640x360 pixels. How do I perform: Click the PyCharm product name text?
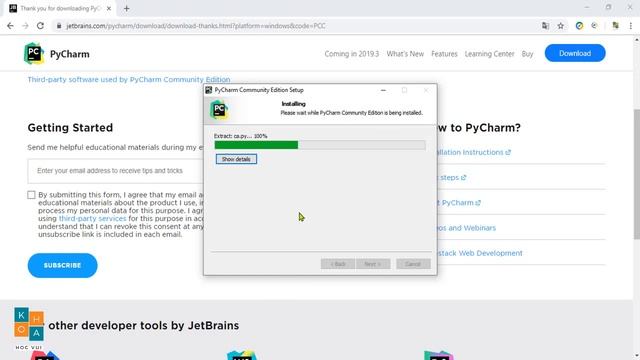coord(70,54)
